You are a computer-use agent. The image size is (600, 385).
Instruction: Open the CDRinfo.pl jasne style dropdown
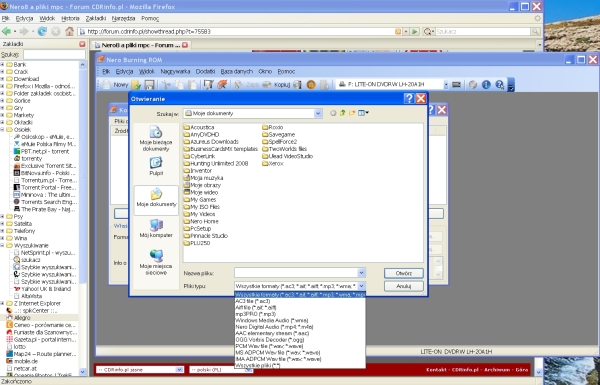(x=179, y=370)
